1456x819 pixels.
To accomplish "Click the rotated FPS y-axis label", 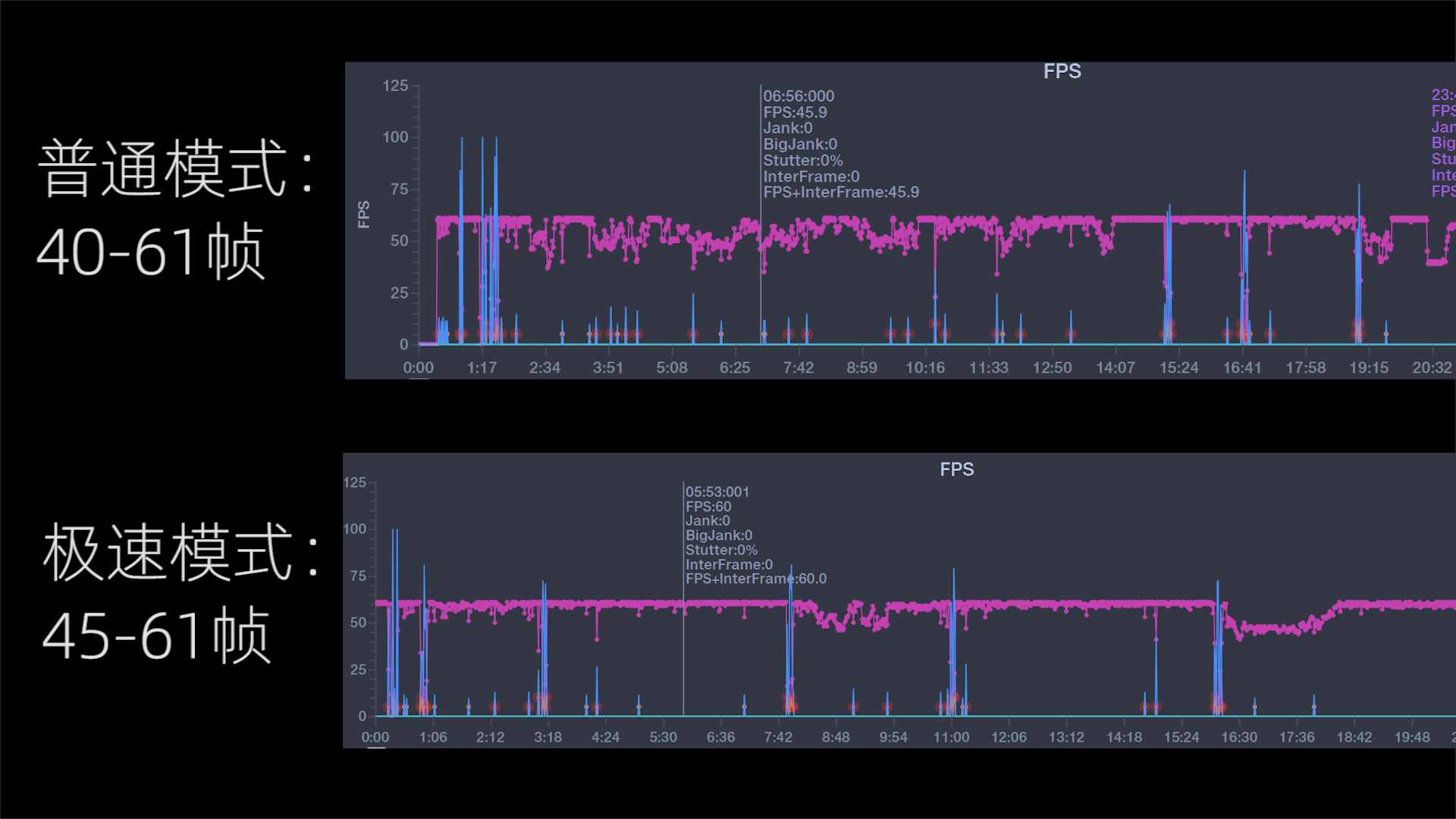I will tap(364, 215).
